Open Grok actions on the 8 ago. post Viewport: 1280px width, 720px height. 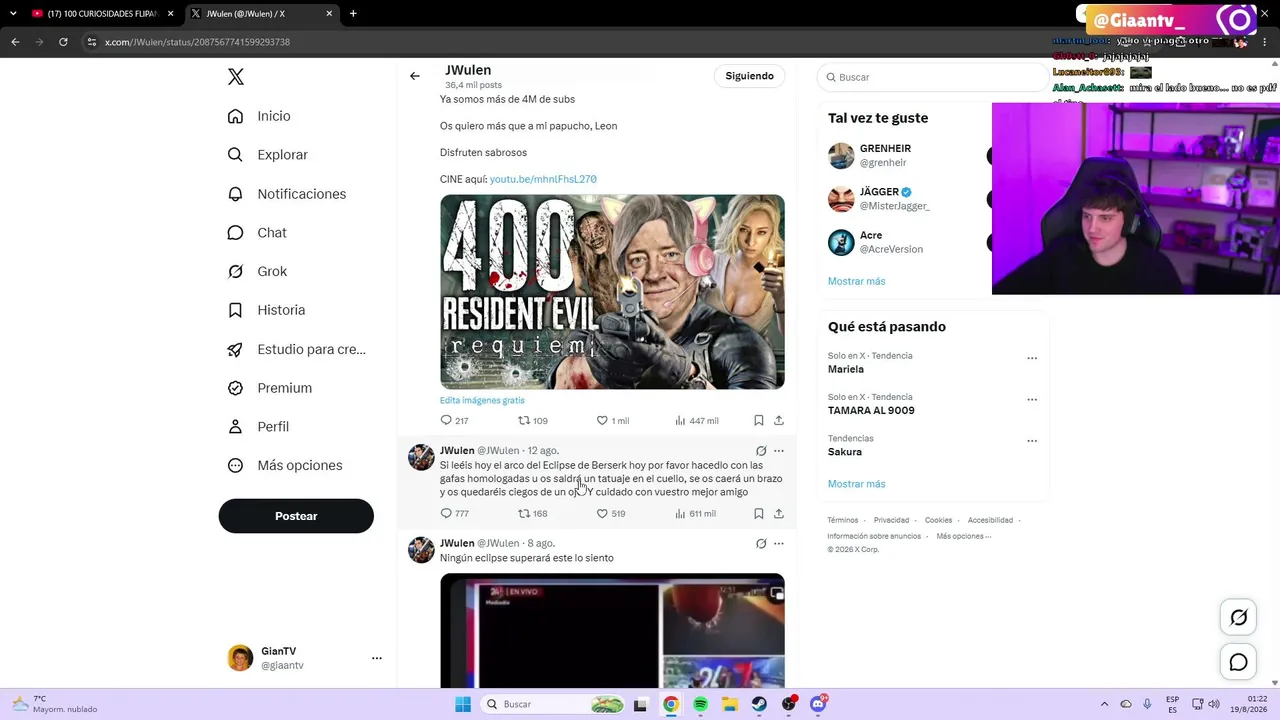[761, 544]
